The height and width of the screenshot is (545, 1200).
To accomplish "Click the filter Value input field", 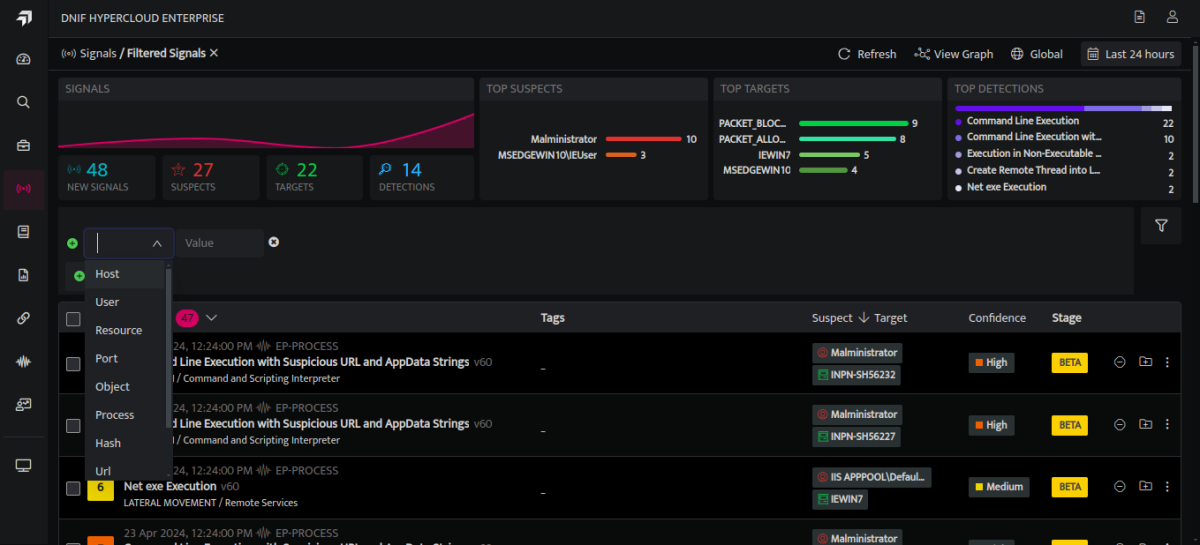I will tap(220, 243).
